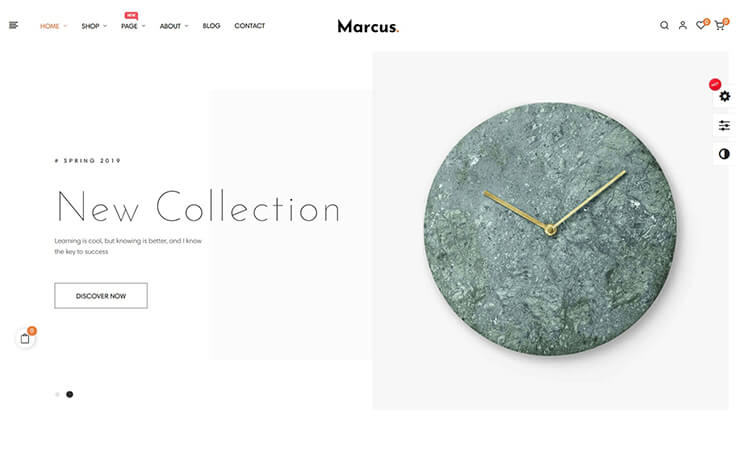The height and width of the screenshot is (456, 736).
Task: Open the hamburger side menu icon
Action: point(14,25)
